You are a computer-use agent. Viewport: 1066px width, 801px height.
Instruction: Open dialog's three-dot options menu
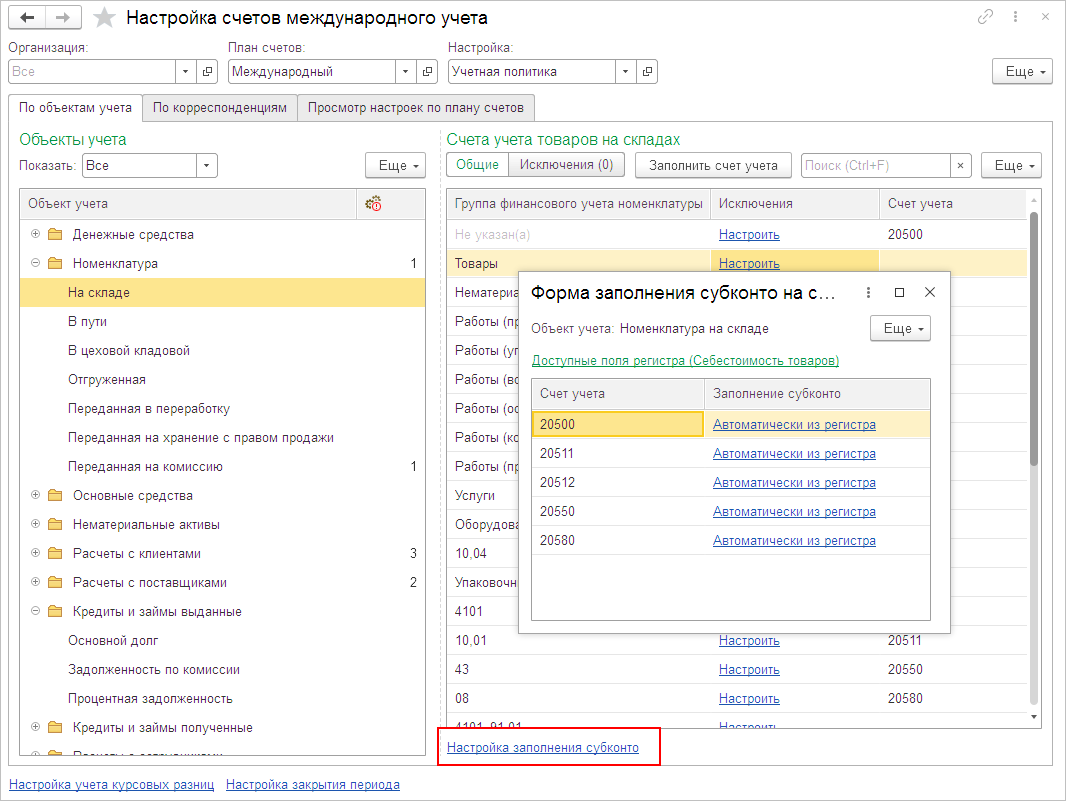click(x=868, y=292)
